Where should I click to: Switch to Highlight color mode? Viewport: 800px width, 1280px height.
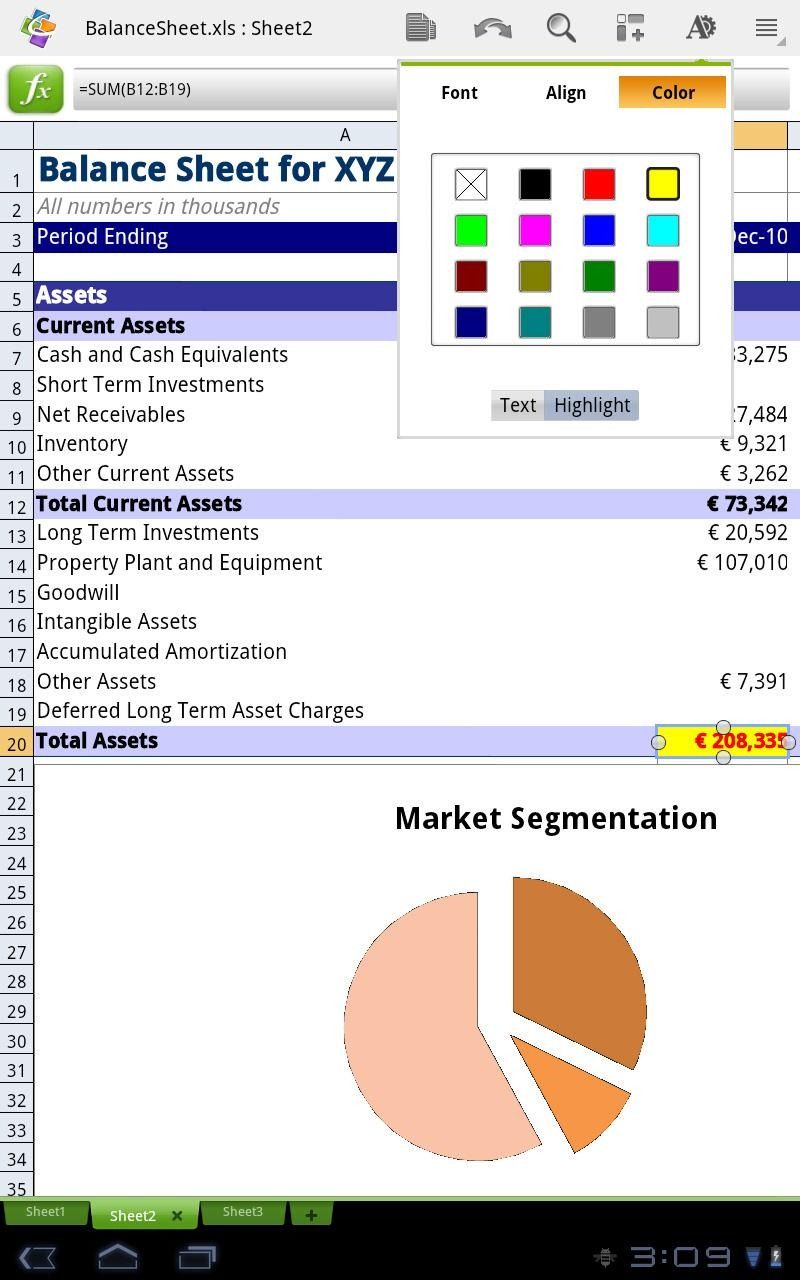pyautogui.click(x=592, y=405)
